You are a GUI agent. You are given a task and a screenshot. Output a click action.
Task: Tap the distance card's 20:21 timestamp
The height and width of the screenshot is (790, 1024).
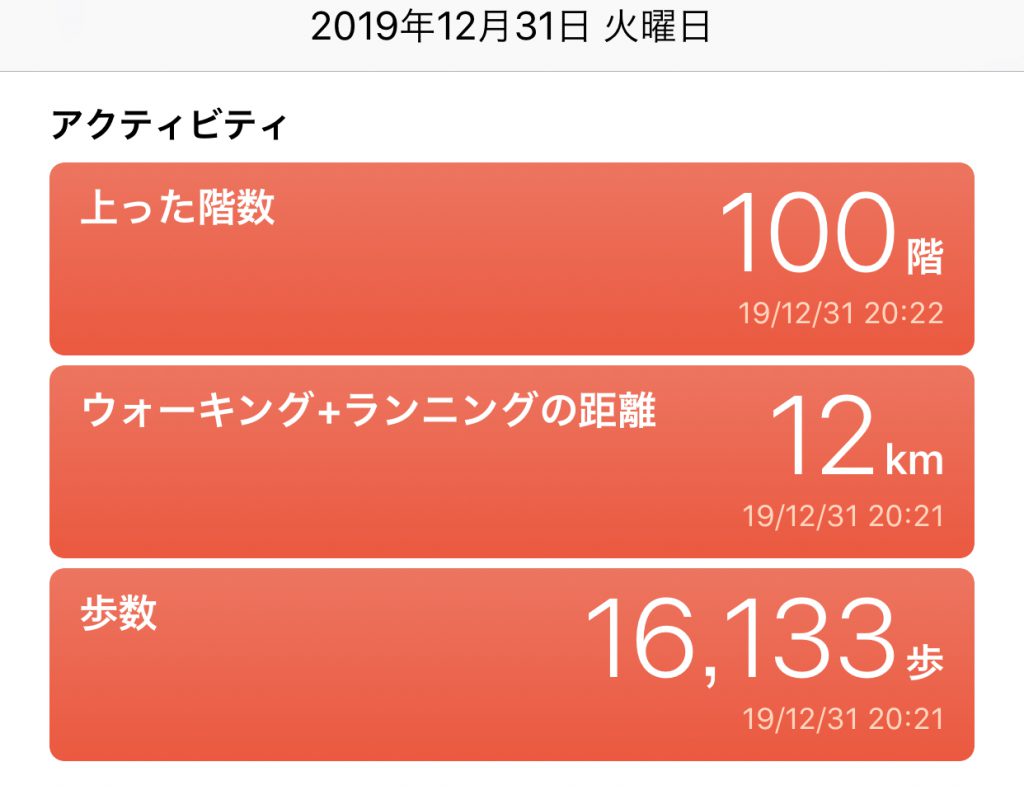[x=842, y=517]
